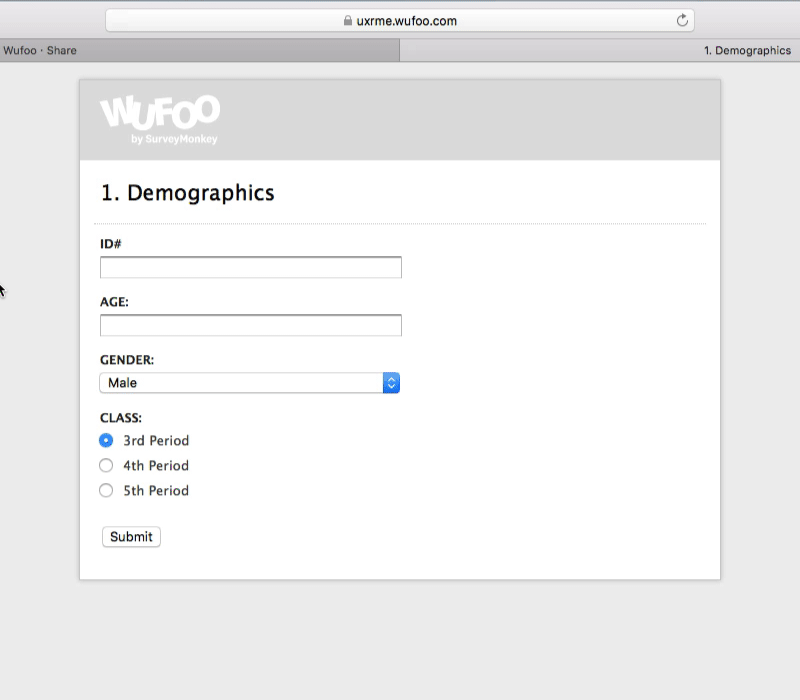Click the lock icon in address bar
Screen dimensions: 800x700
347,20
